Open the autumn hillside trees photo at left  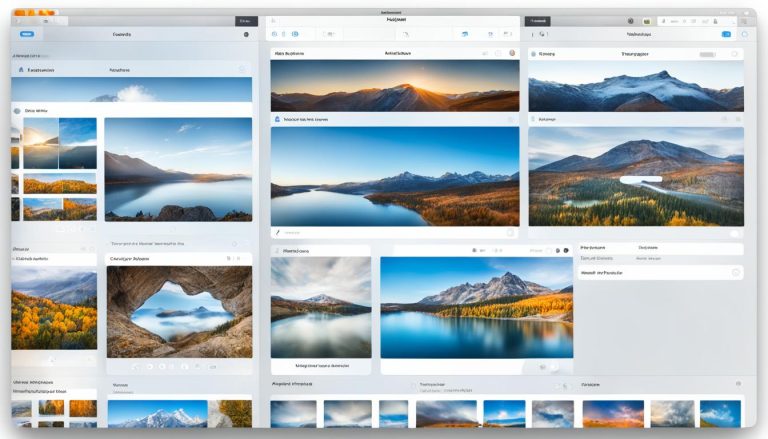click(54, 309)
